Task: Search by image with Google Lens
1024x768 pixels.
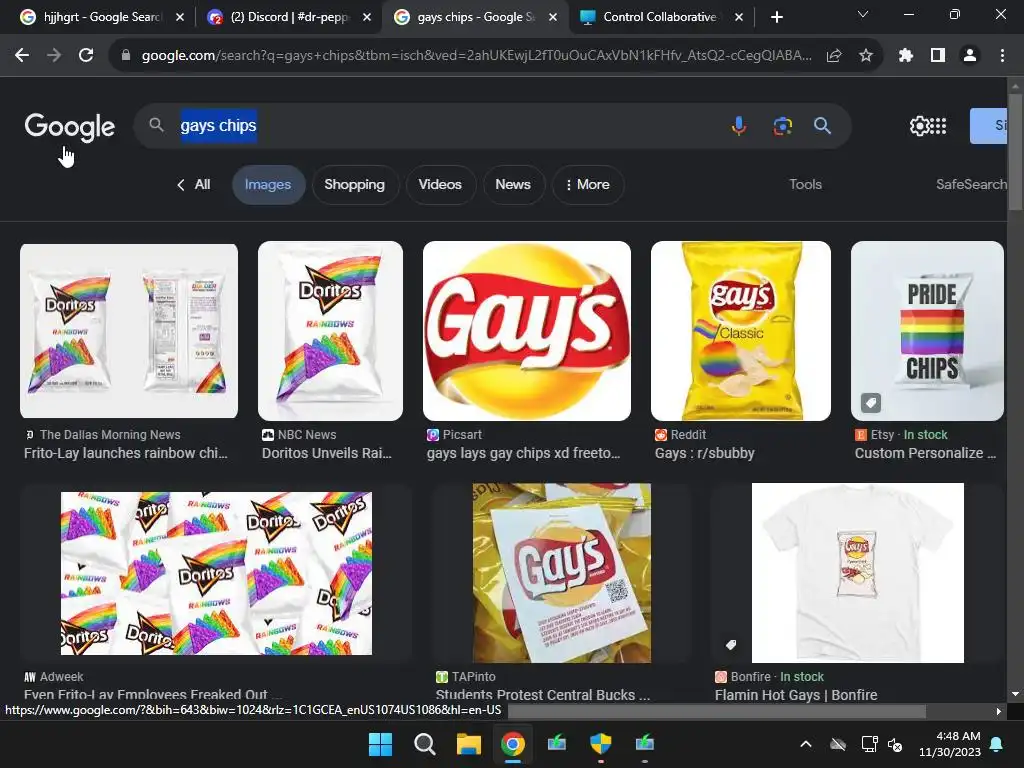Action: (x=782, y=125)
